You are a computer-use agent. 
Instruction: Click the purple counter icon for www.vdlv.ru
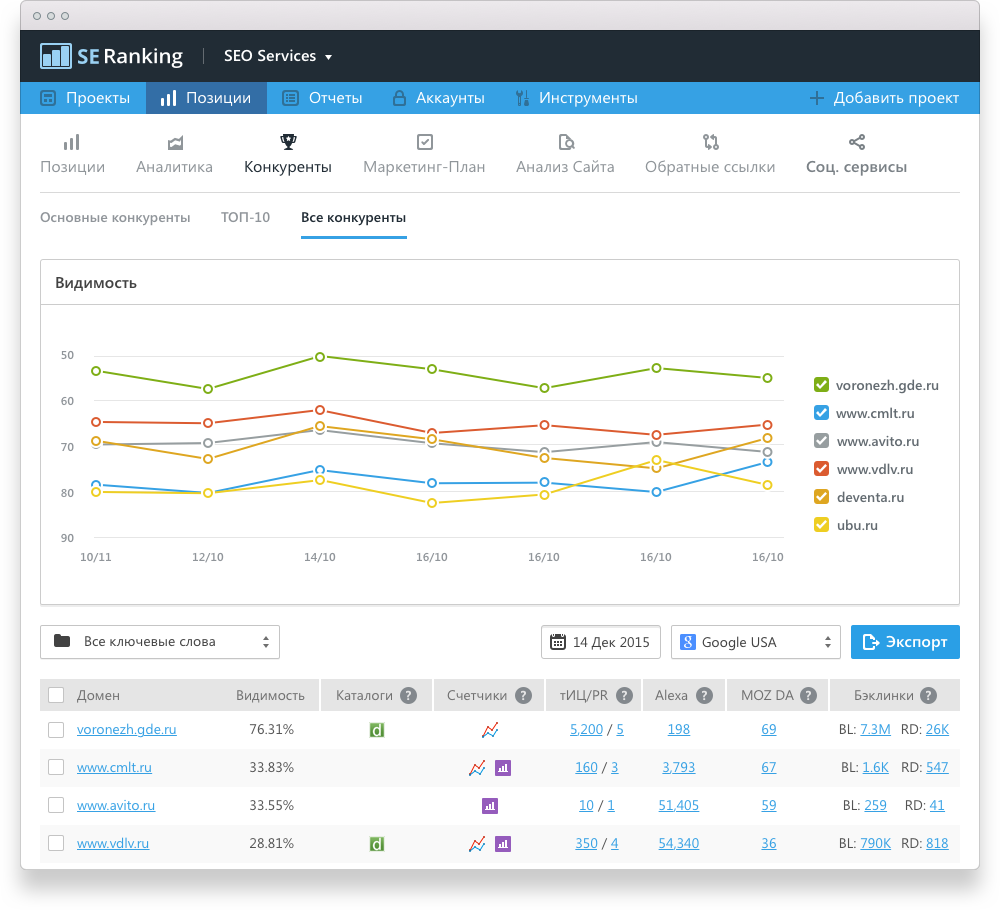coord(503,844)
